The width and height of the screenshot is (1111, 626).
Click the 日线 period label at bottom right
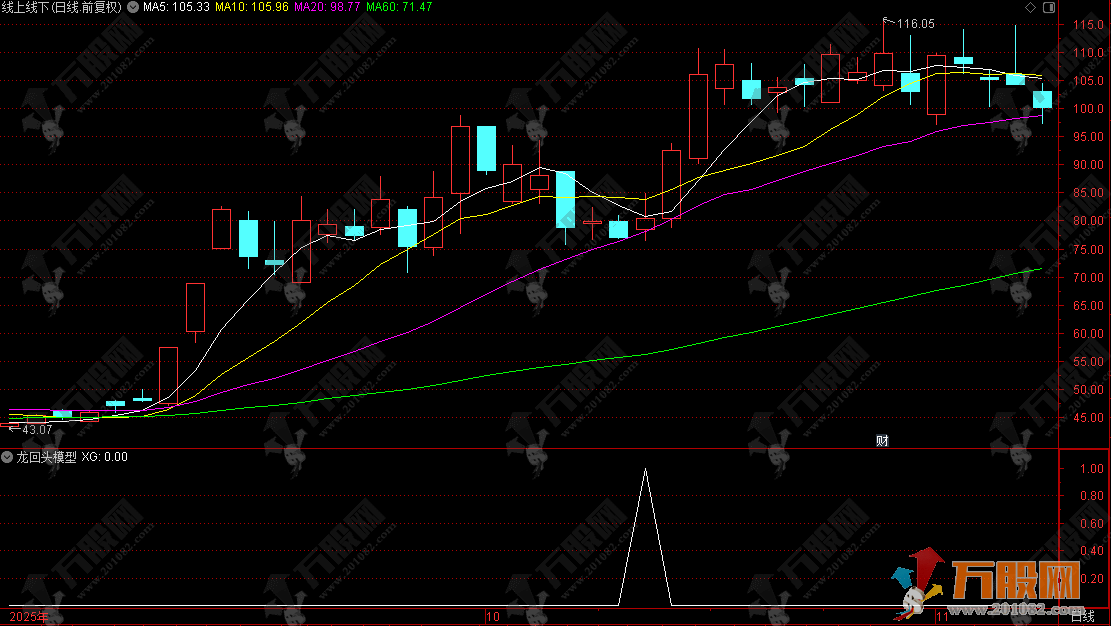click(x=1083, y=617)
